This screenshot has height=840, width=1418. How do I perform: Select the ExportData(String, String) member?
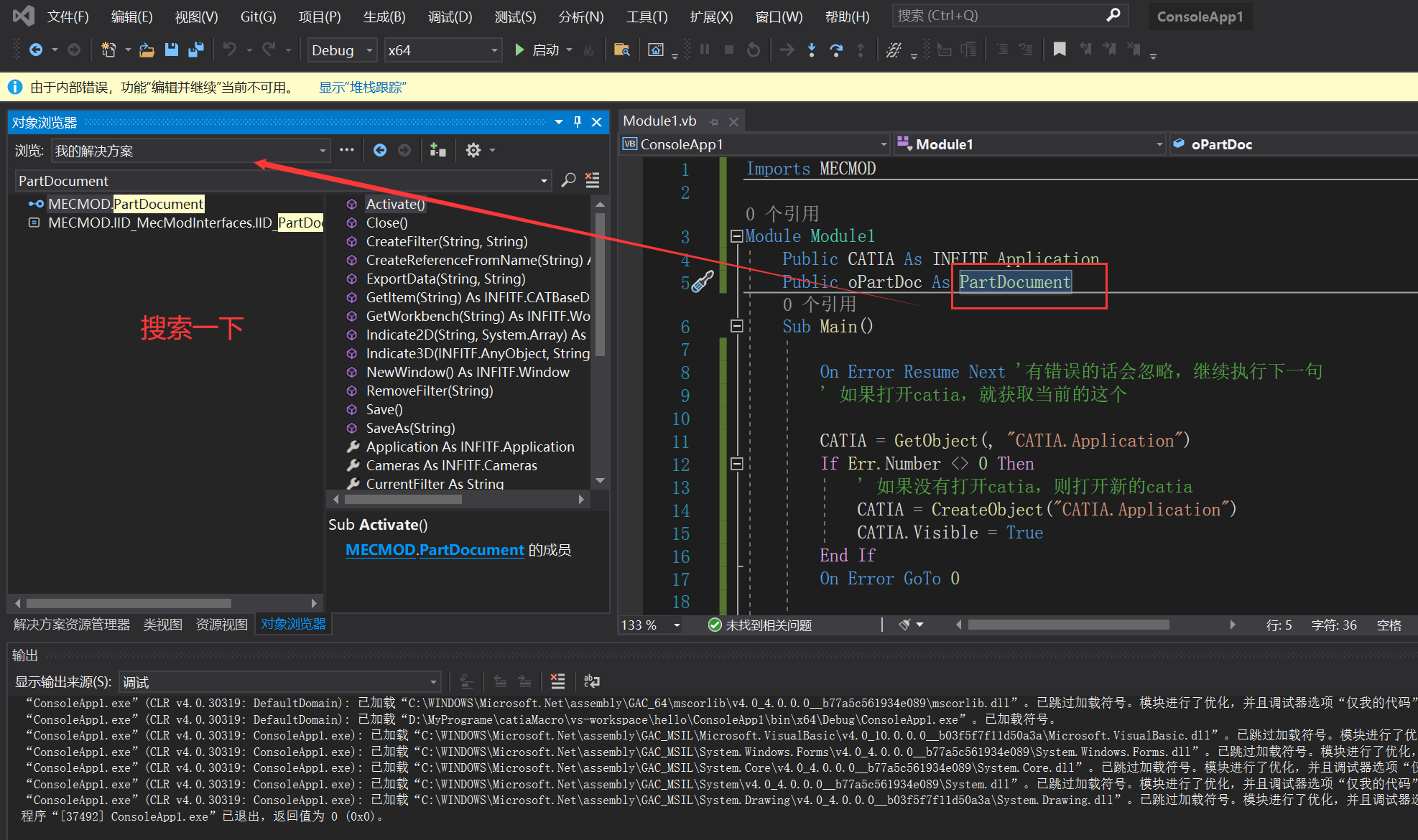(x=445, y=279)
